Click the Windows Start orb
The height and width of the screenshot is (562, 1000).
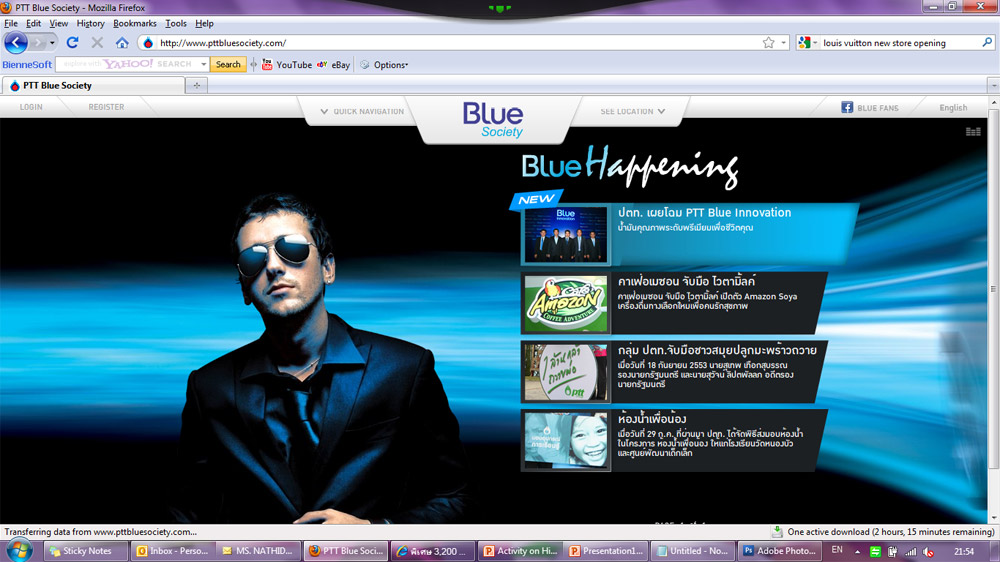click(x=19, y=551)
